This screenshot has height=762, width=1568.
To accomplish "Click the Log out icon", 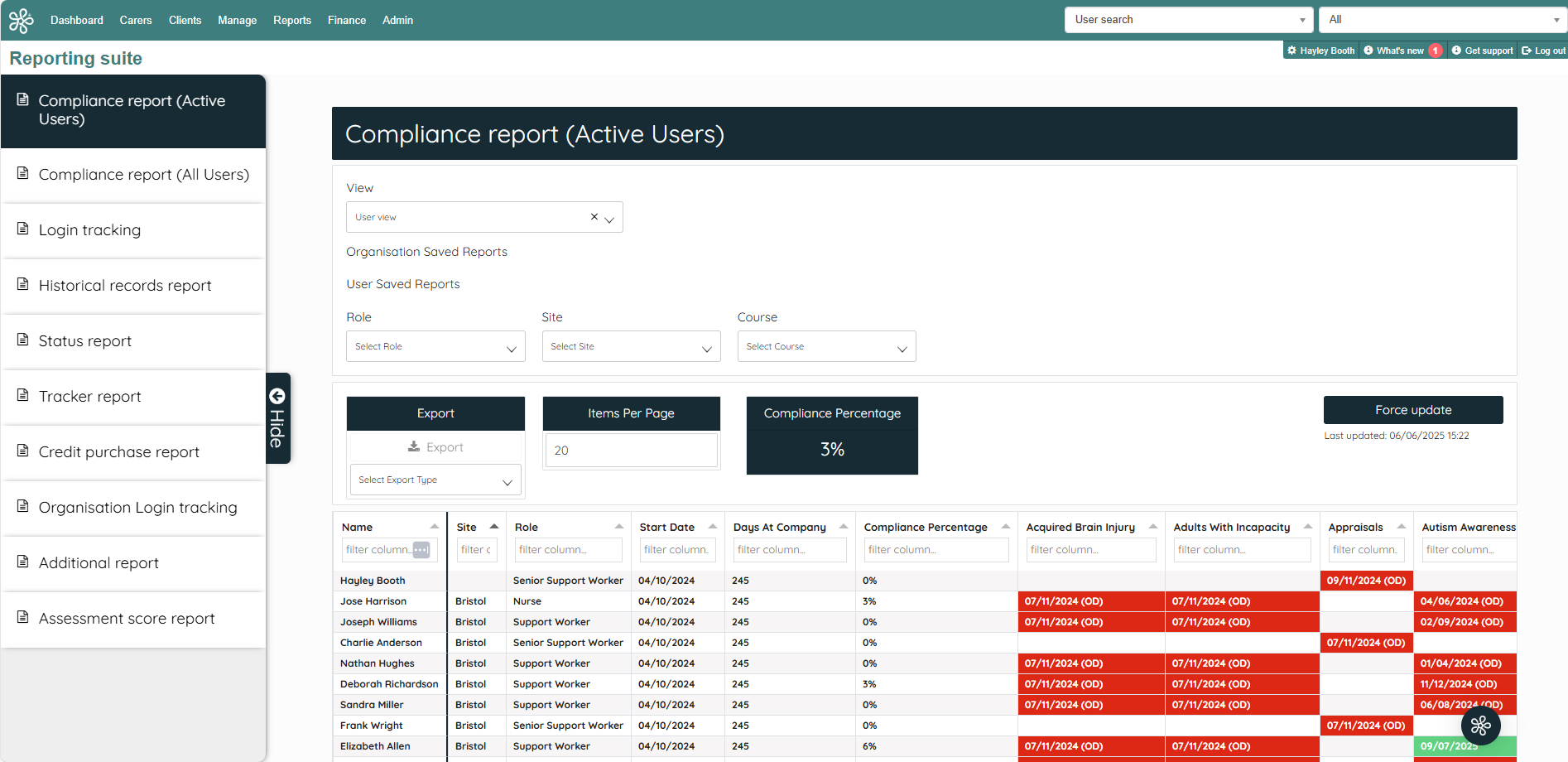I will 1527,50.
